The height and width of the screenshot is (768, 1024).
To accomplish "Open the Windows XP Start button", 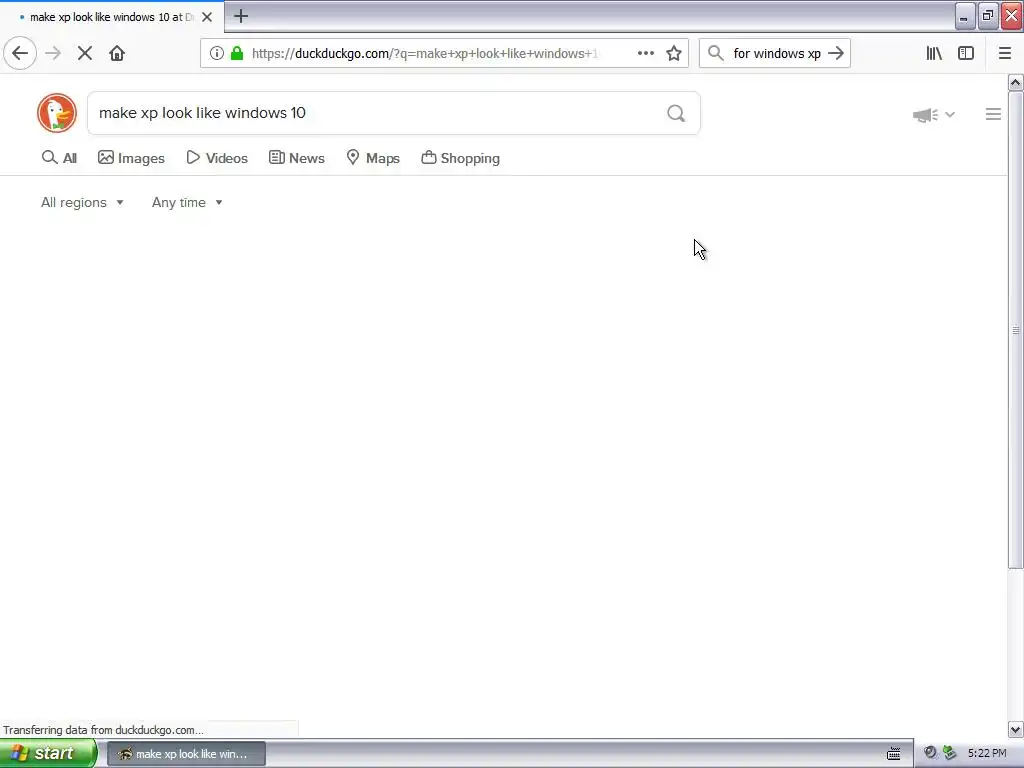I will tap(48, 753).
